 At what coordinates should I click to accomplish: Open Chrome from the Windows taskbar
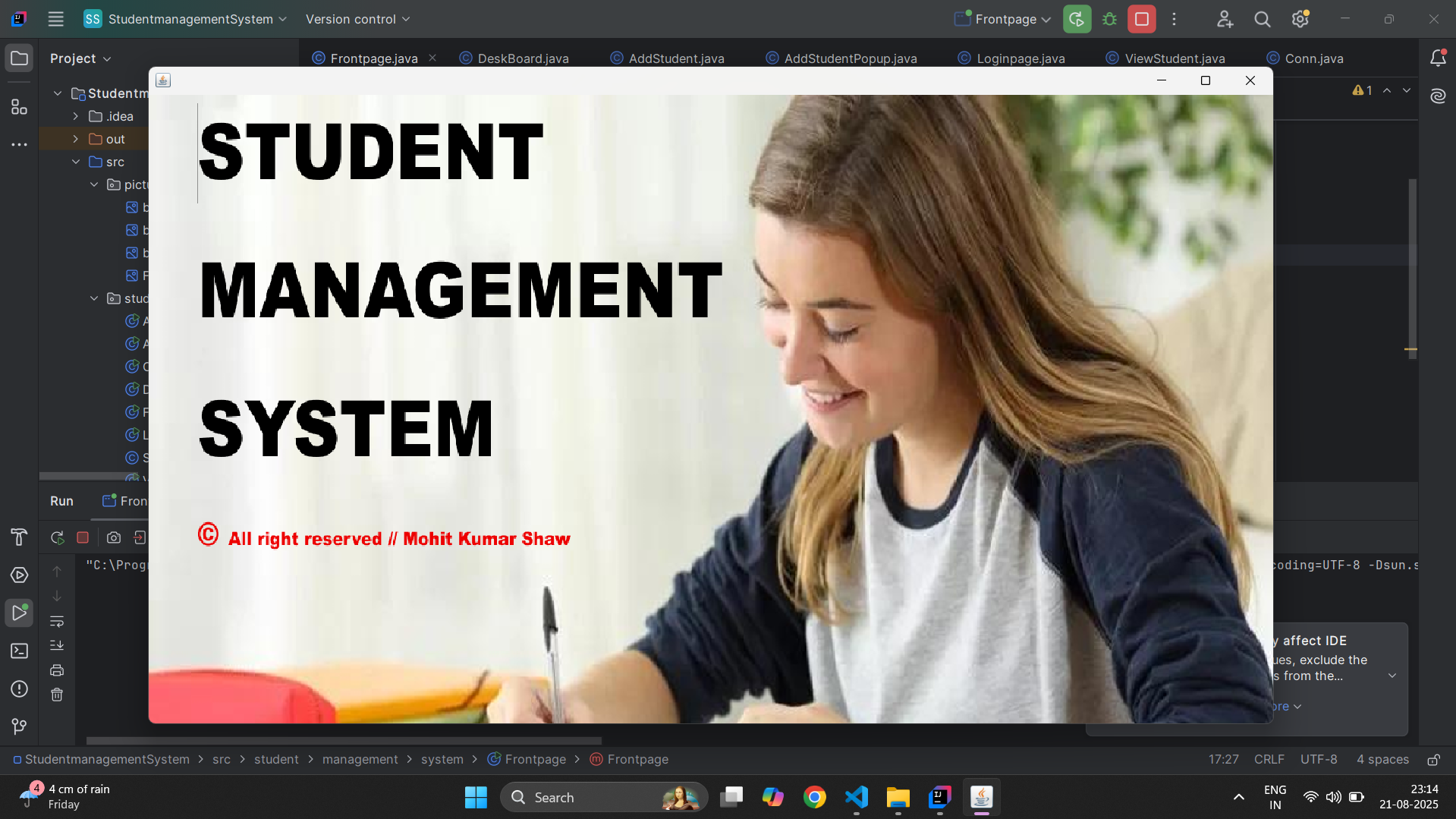pyautogui.click(x=815, y=797)
